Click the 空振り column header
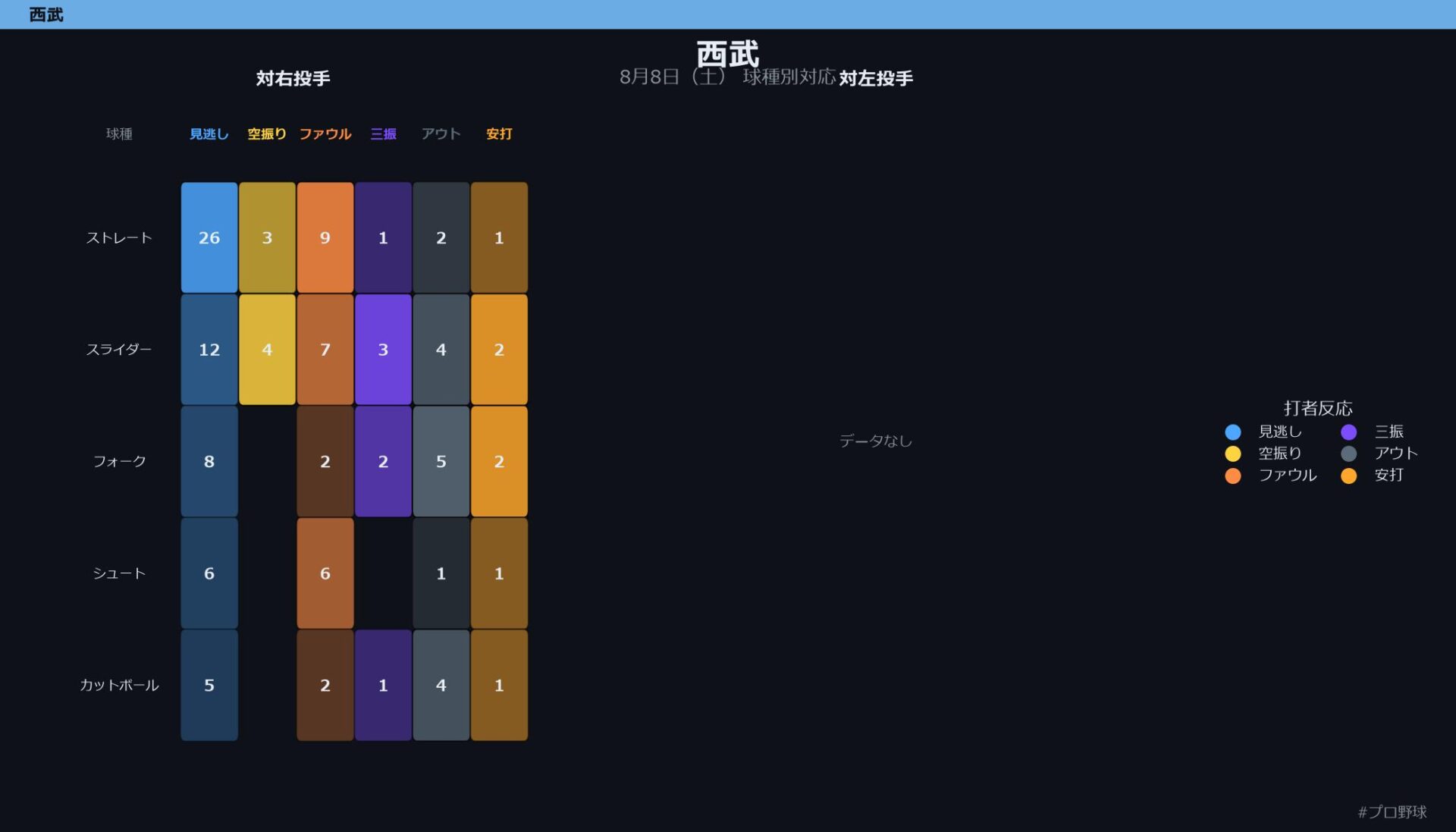 (267, 133)
